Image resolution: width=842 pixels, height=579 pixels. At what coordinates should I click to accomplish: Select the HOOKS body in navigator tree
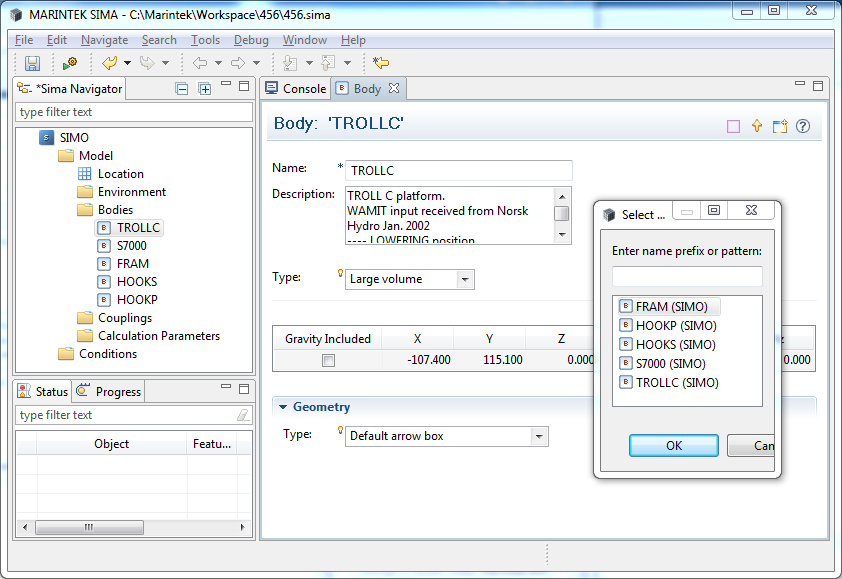136,282
